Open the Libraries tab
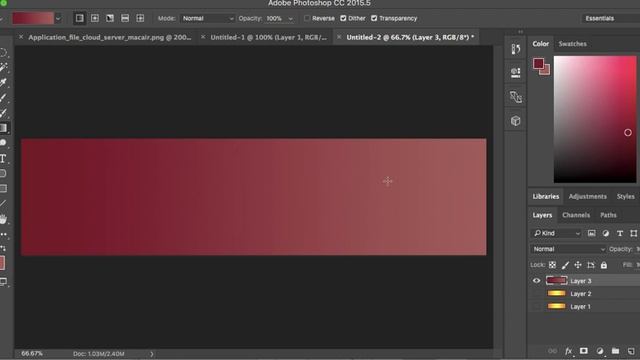Viewport: 640px width, 360px height. 545,196
